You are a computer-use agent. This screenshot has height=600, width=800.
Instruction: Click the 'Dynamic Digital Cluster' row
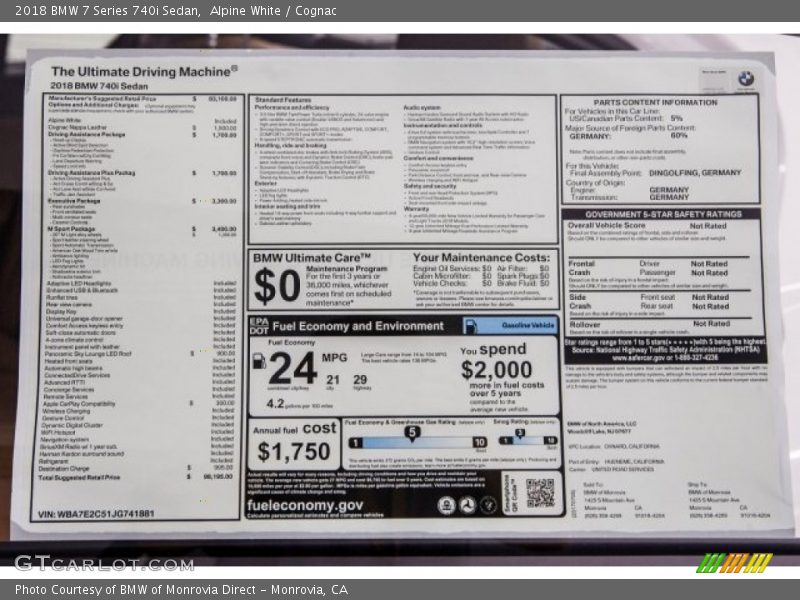click(138, 425)
